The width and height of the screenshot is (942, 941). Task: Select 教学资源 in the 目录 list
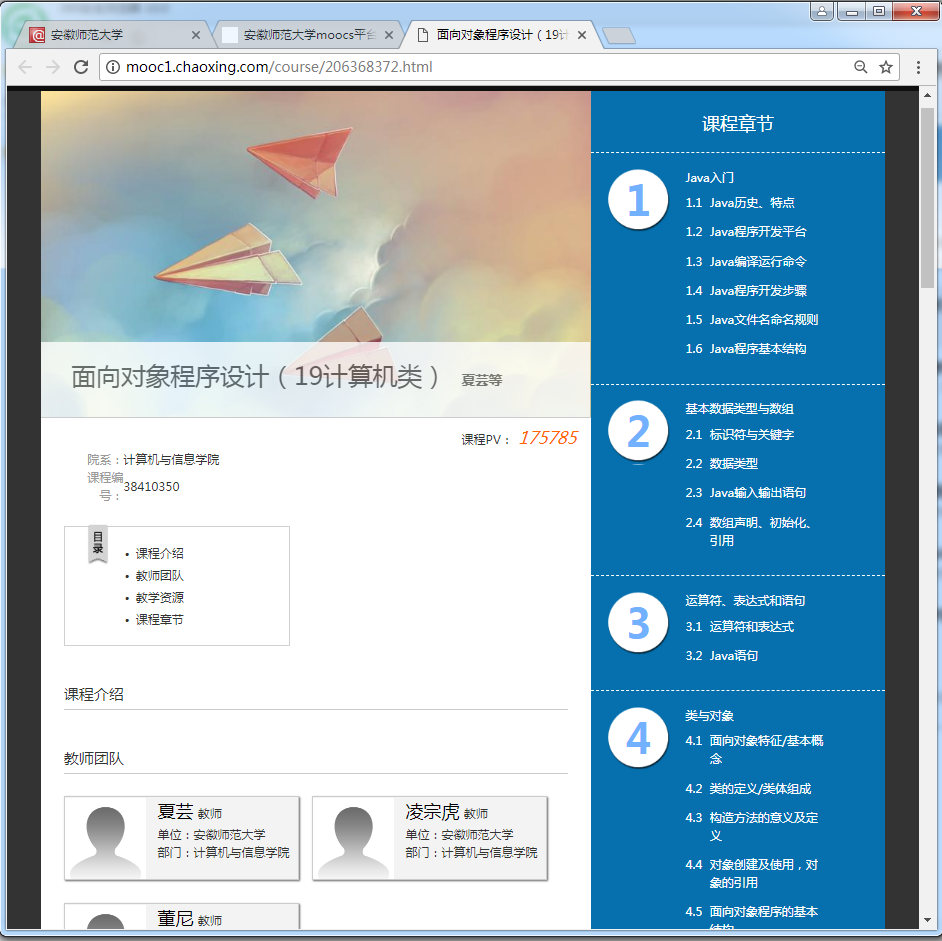point(160,598)
